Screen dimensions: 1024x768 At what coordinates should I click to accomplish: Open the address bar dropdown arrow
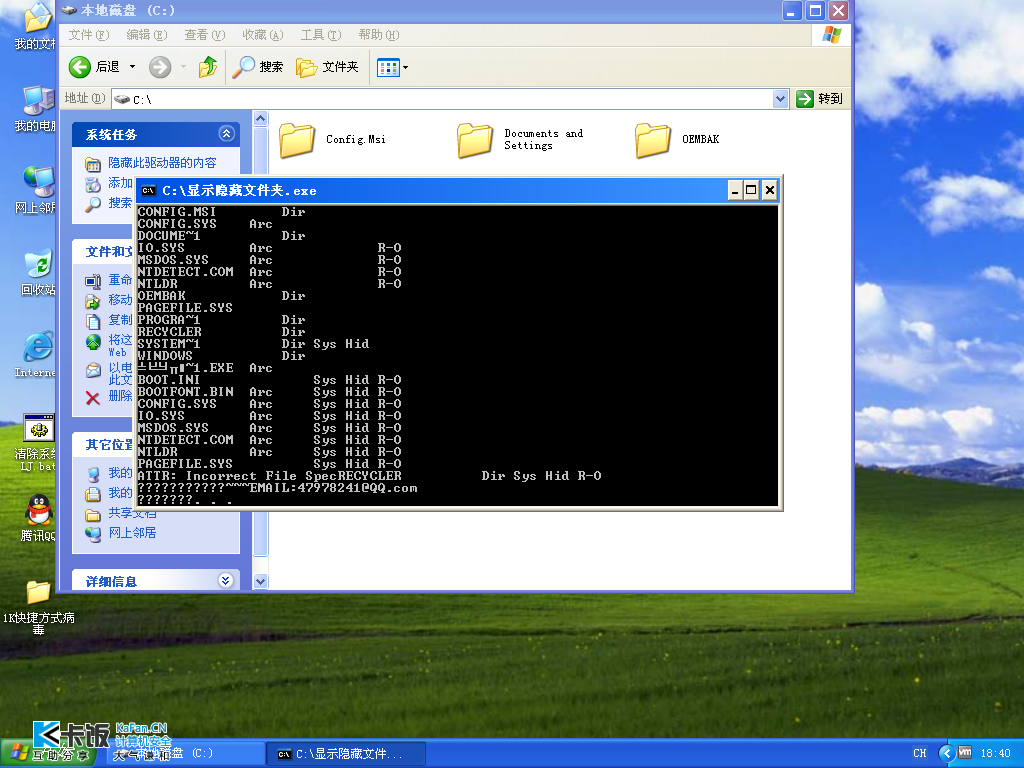781,99
